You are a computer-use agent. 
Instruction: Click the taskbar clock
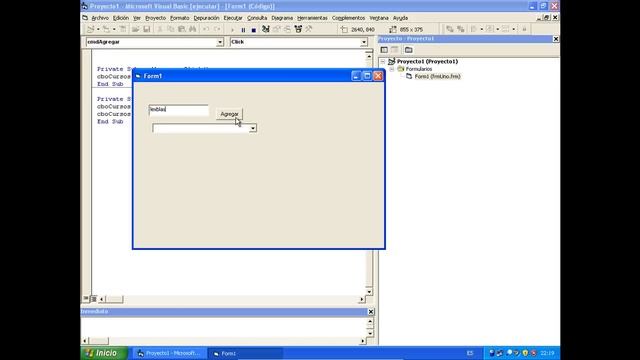547,353
